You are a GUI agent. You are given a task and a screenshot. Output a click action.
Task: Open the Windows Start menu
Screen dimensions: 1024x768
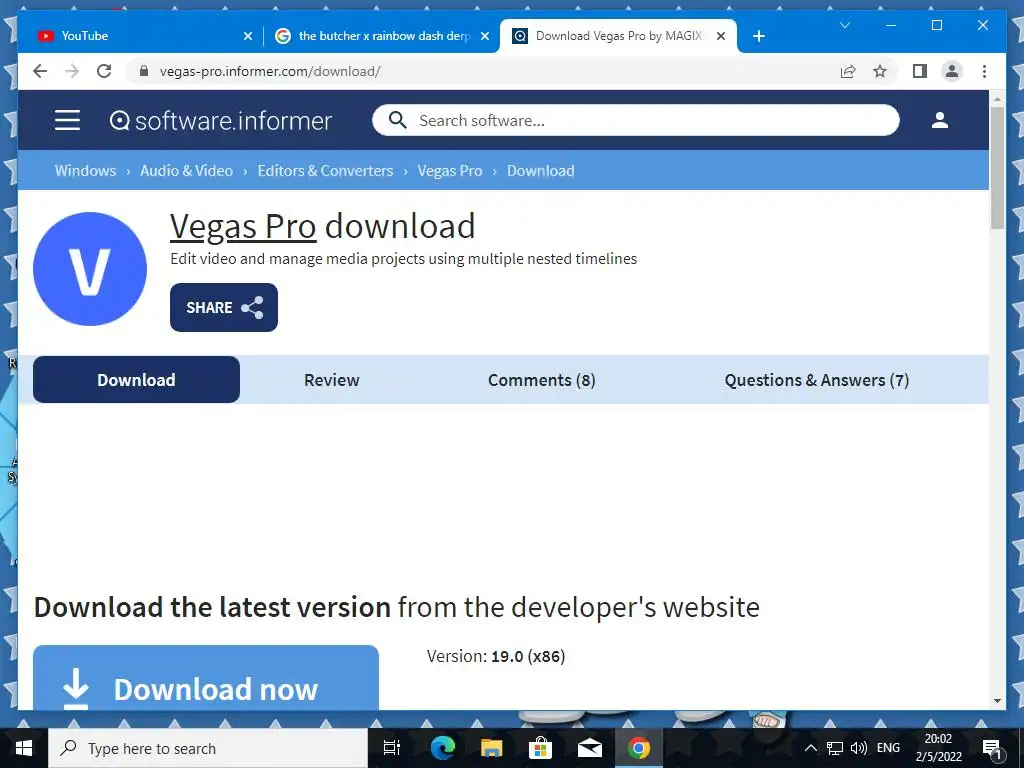tap(24, 748)
